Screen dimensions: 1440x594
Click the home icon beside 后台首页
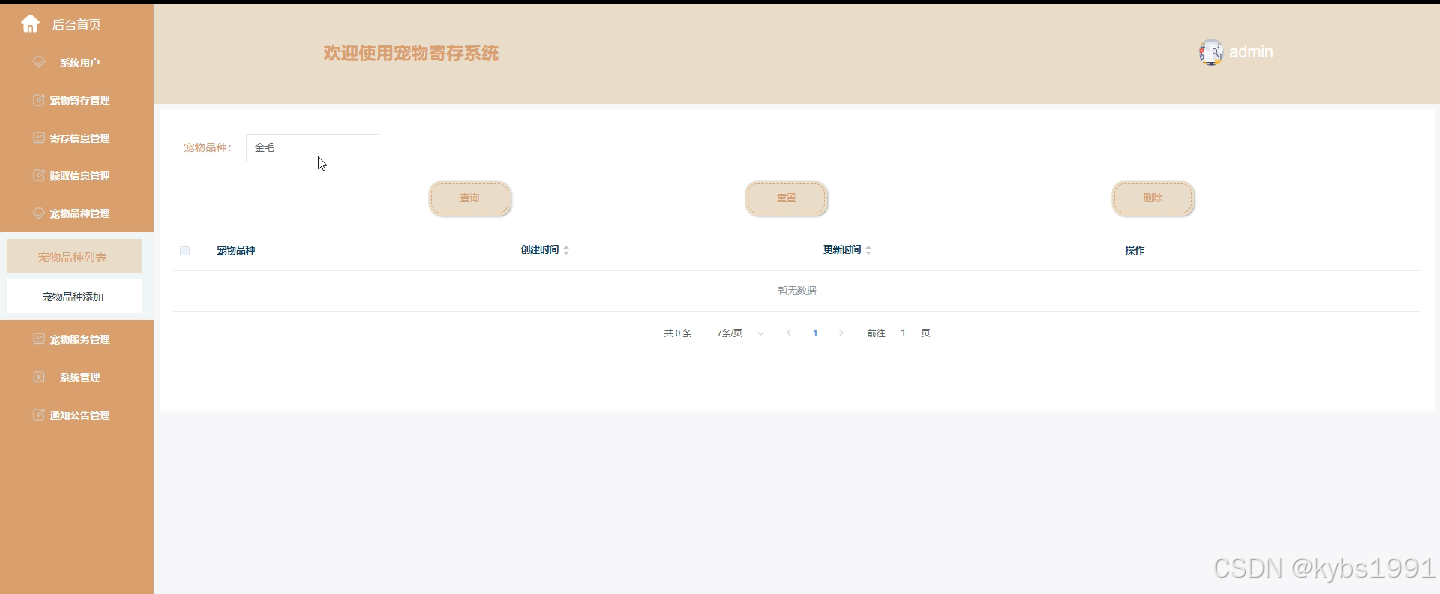click(x=30, y=24)
